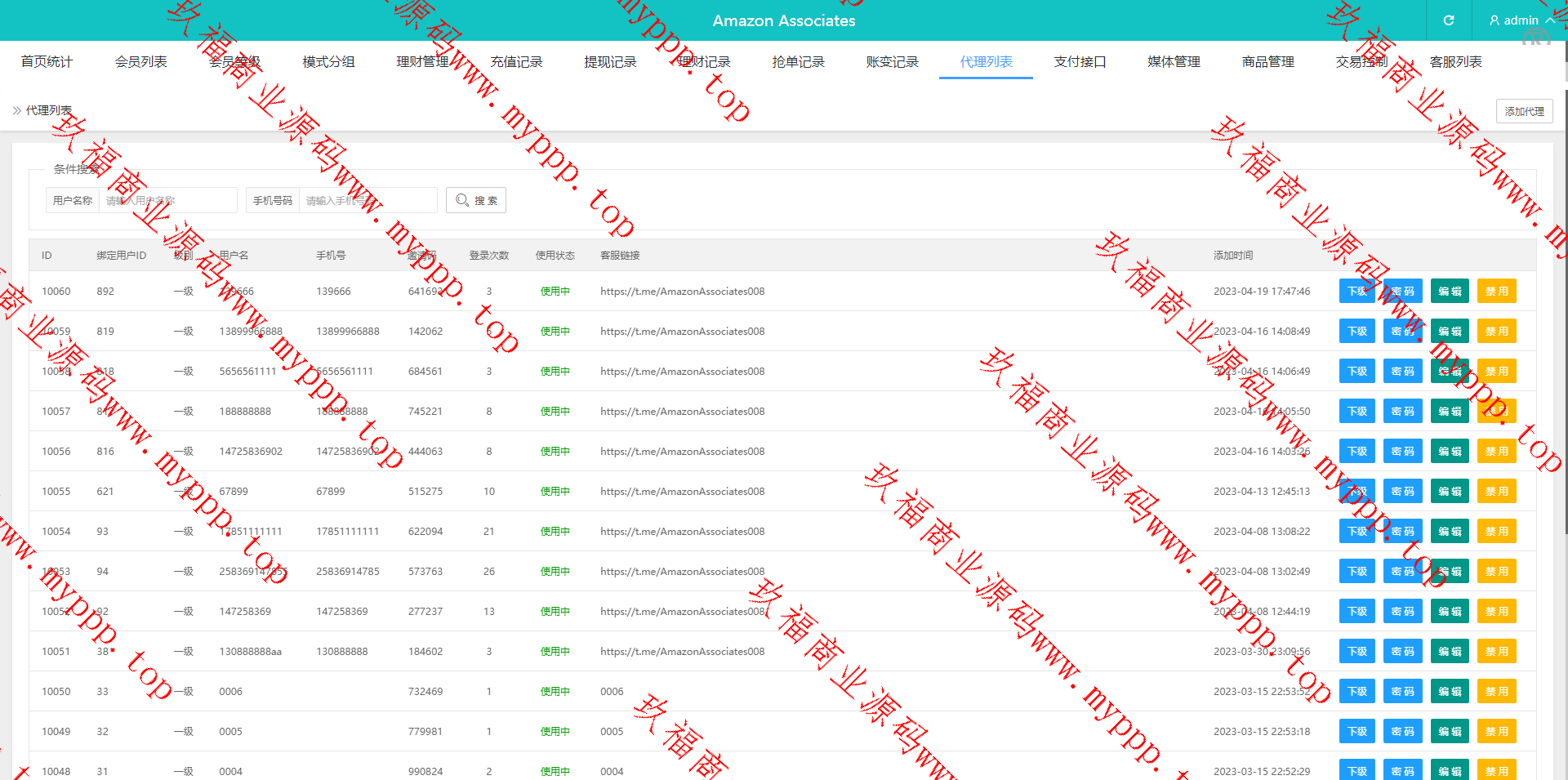This screenshot has height=780, width=1568.
Task: Click the 添加代理 button
Action: pyautogui.click(x=1524, y=111)
